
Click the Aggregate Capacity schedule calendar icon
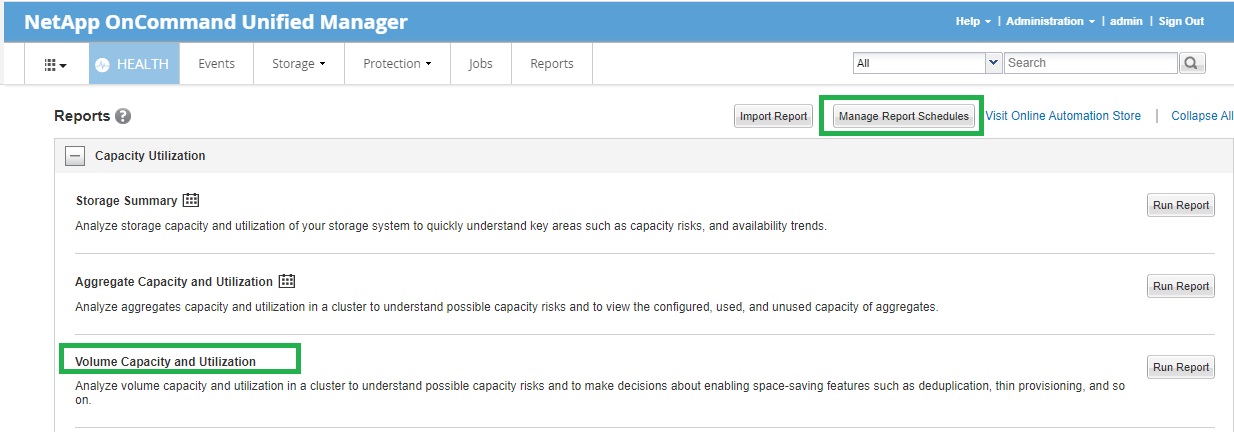coord(287,281)
